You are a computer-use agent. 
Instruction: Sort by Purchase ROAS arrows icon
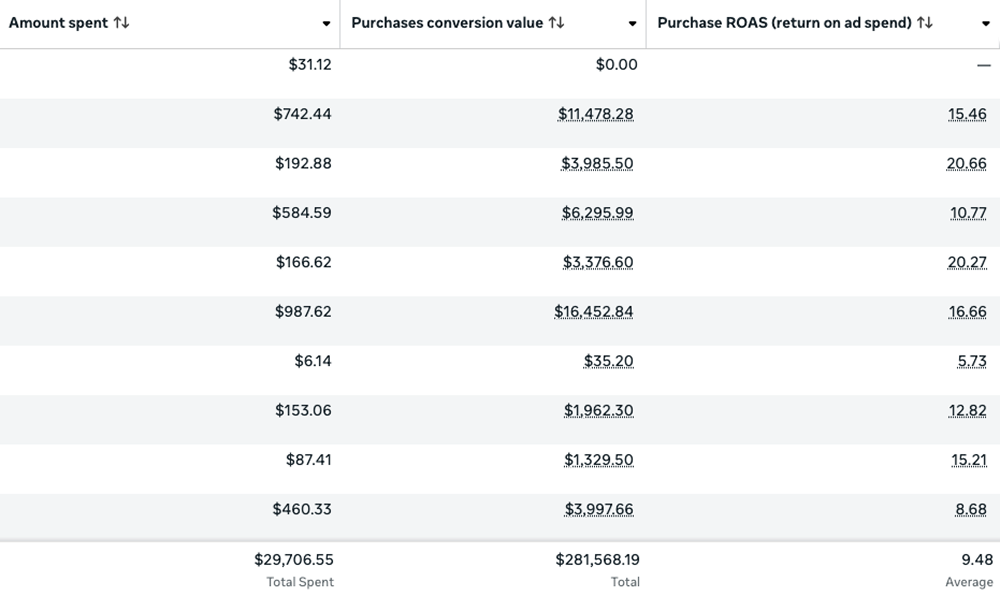925,22
